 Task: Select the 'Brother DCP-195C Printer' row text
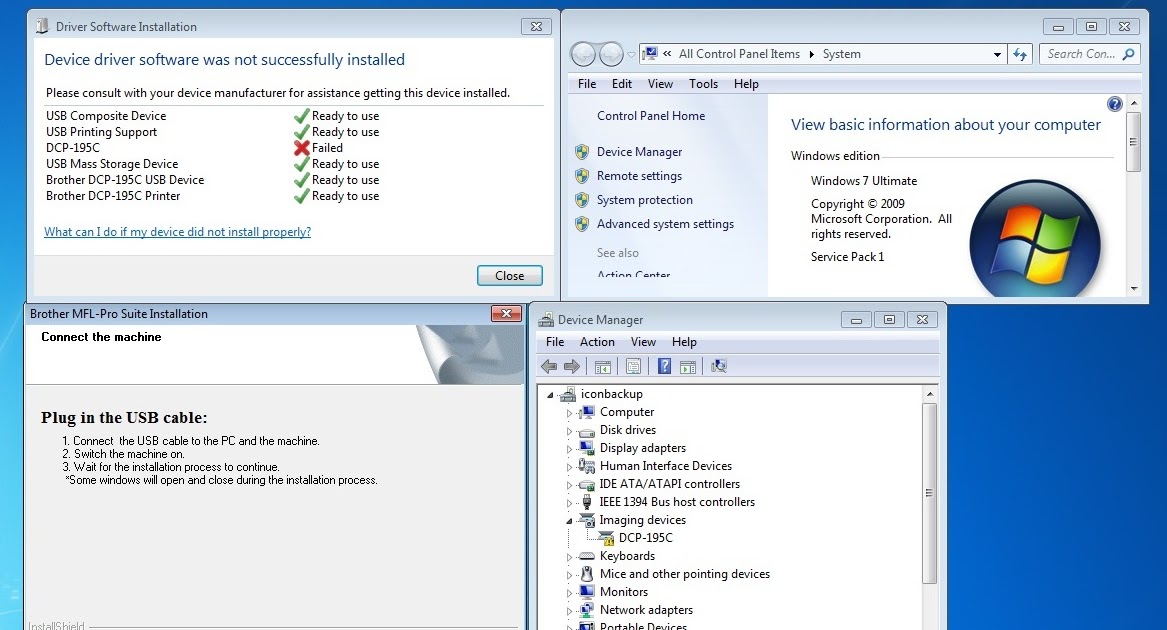113,197
